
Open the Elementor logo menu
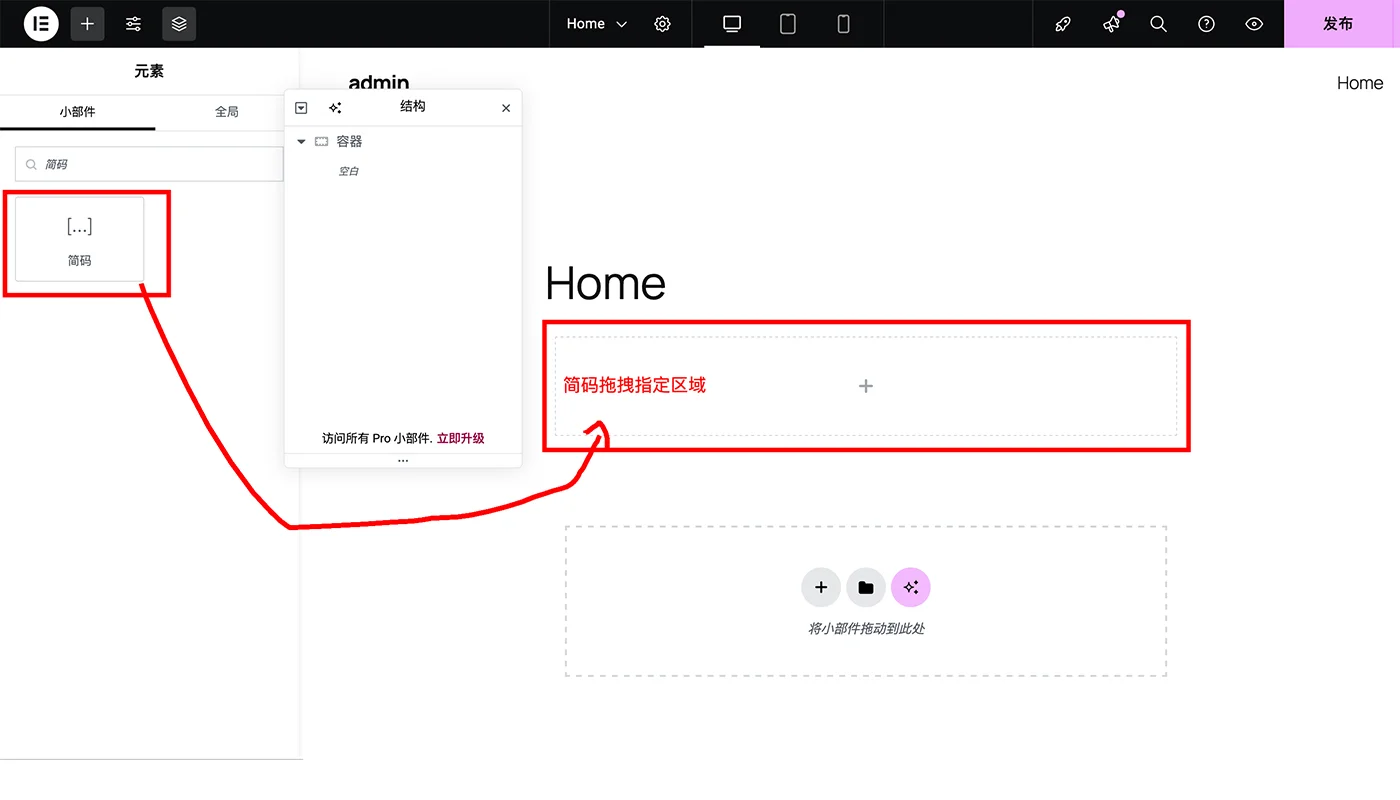[x=40, y=23]
